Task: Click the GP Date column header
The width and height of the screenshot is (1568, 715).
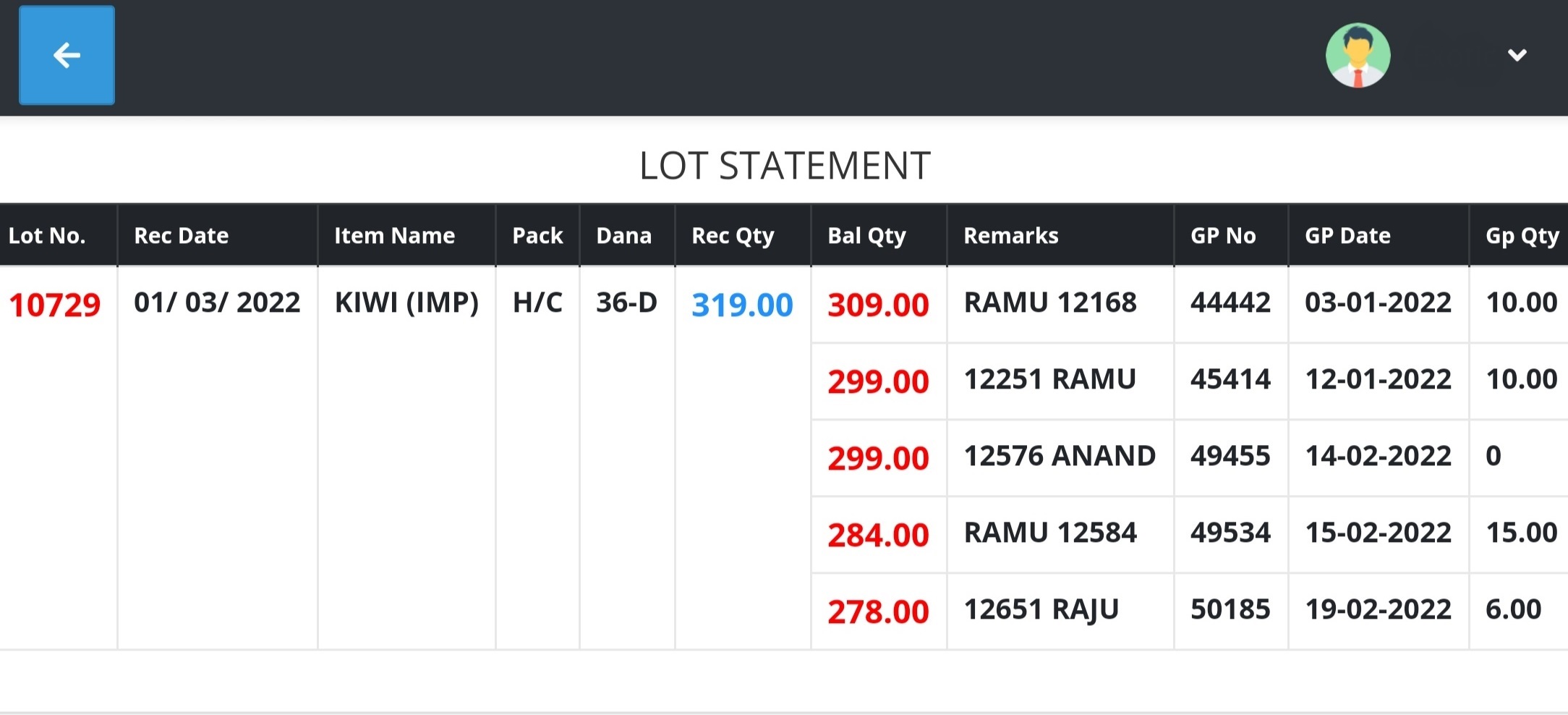Action: (1347, 235)
